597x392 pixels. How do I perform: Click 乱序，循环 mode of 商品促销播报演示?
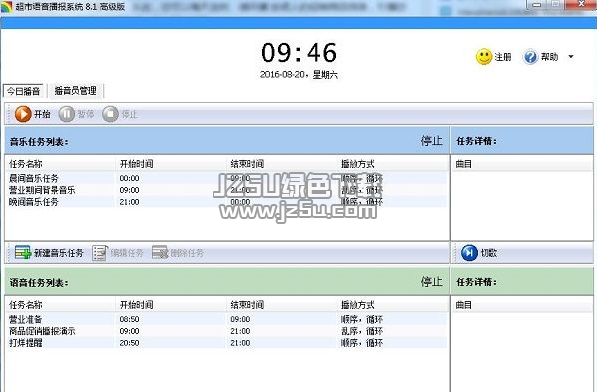click(x=362, y=331)
